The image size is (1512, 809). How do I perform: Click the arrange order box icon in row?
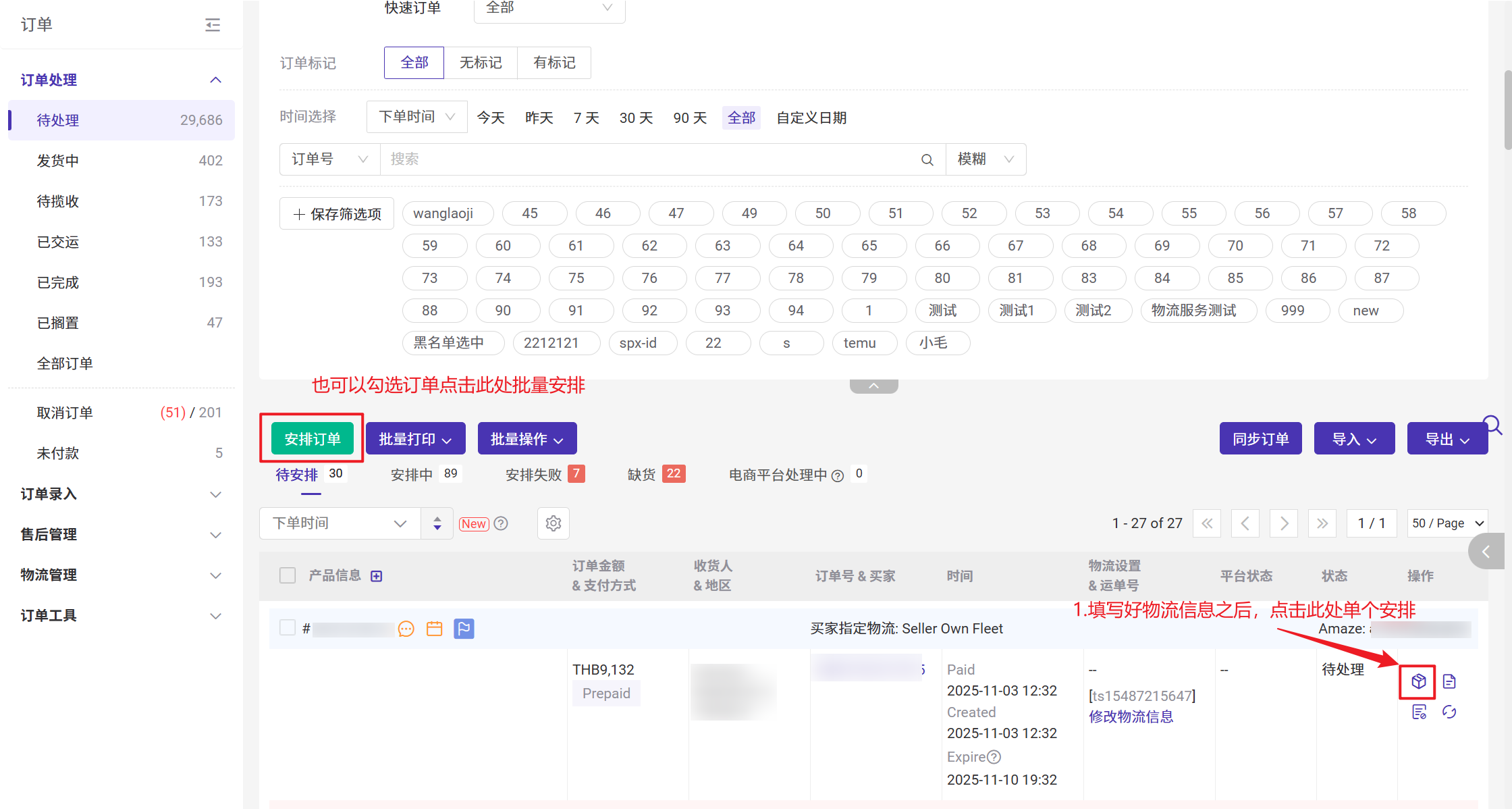(1418, 681)
